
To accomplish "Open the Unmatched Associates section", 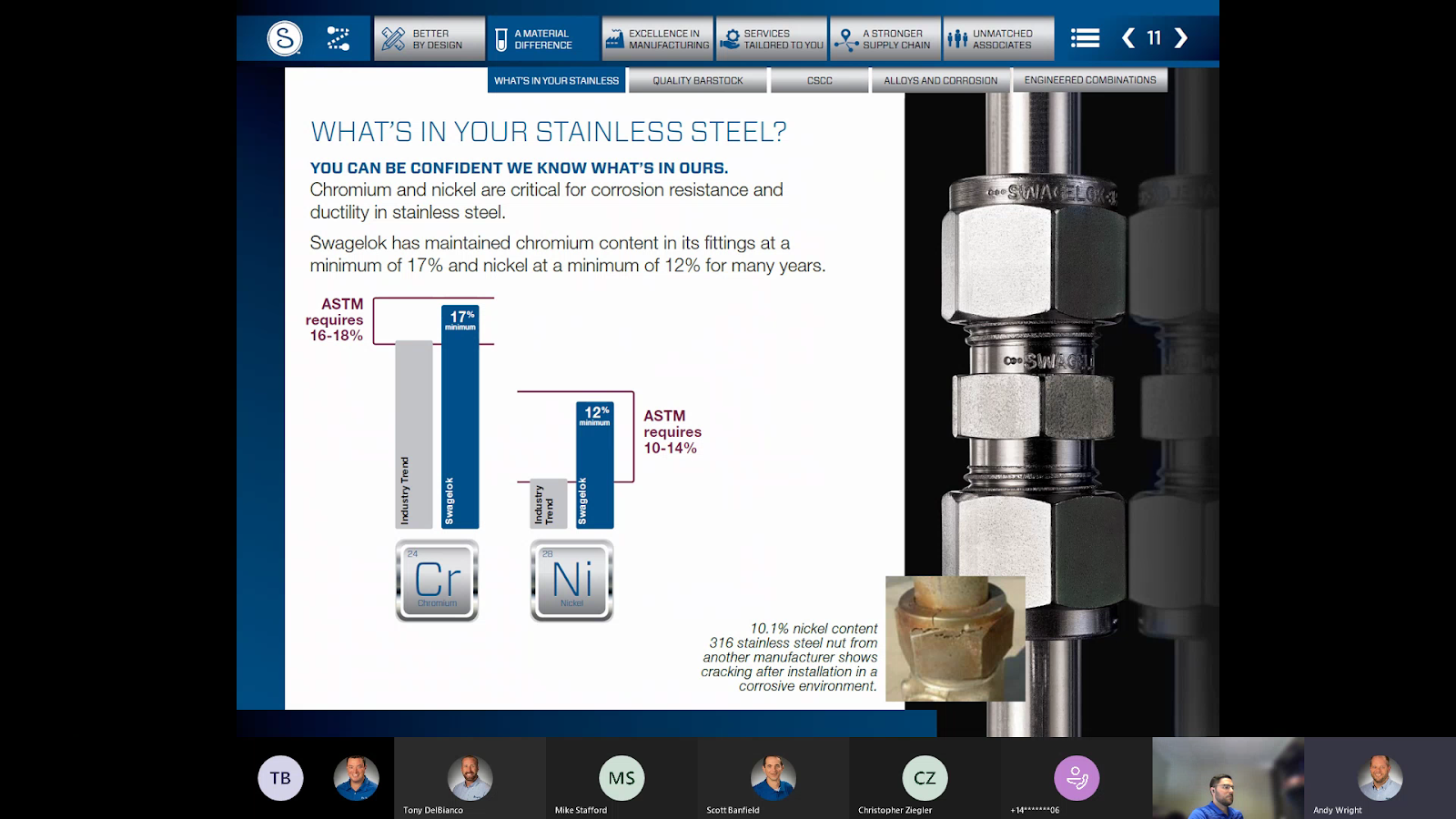I will (999, 39).
